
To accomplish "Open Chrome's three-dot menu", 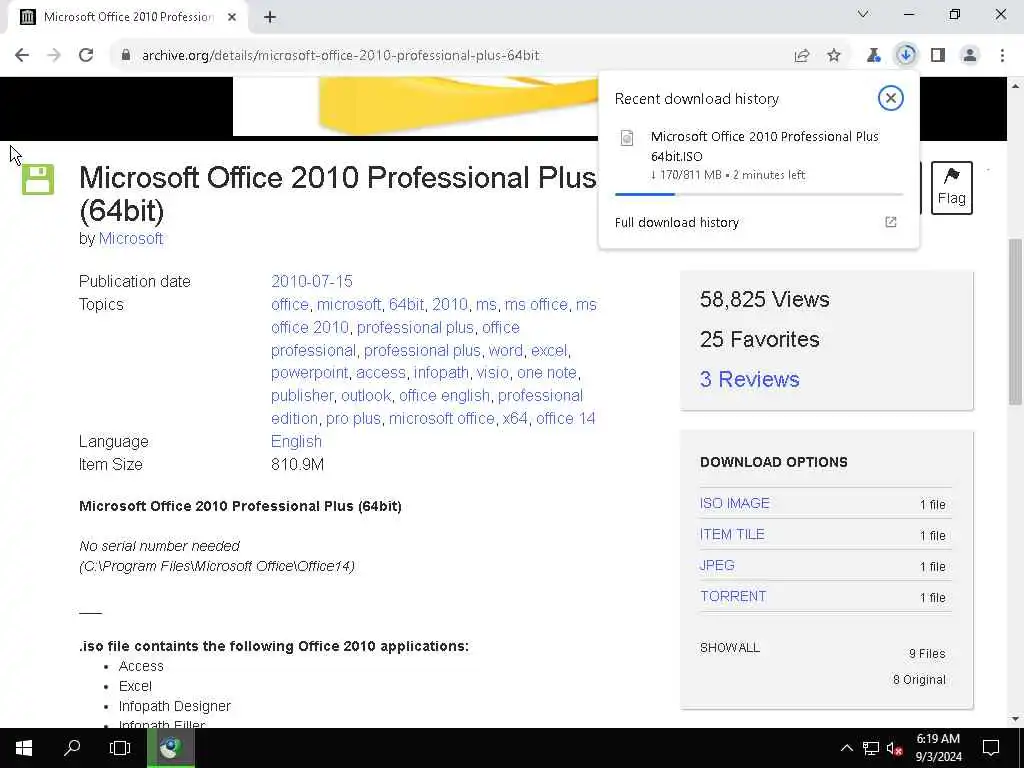I will click(x=1002, y=56).
